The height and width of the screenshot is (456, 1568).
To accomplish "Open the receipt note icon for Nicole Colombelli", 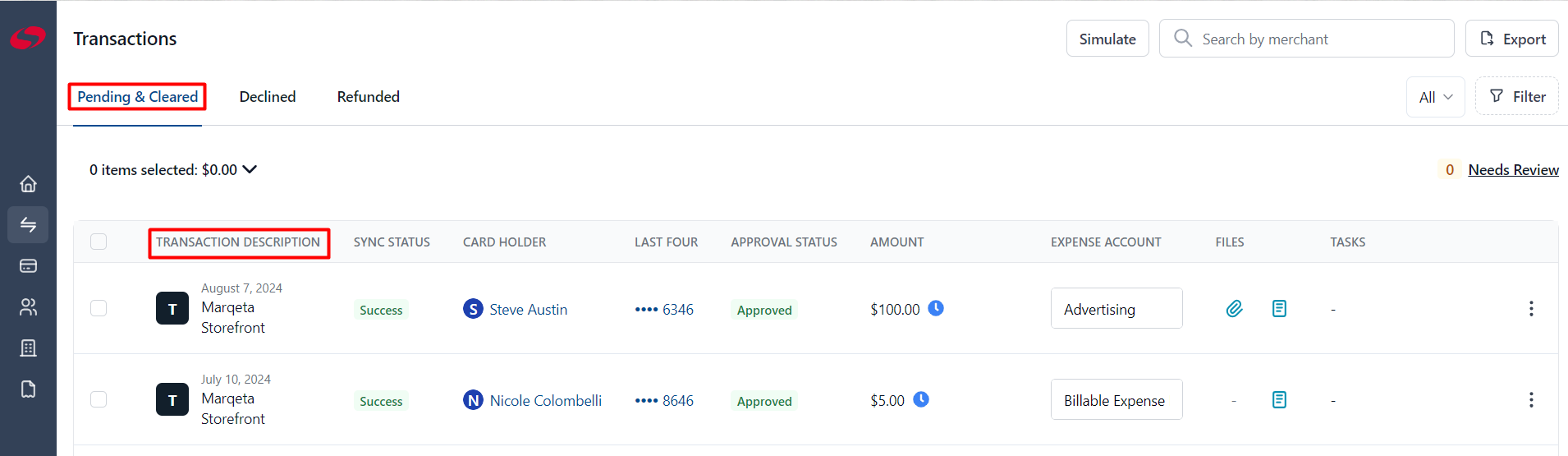I will coord(1279,400).
